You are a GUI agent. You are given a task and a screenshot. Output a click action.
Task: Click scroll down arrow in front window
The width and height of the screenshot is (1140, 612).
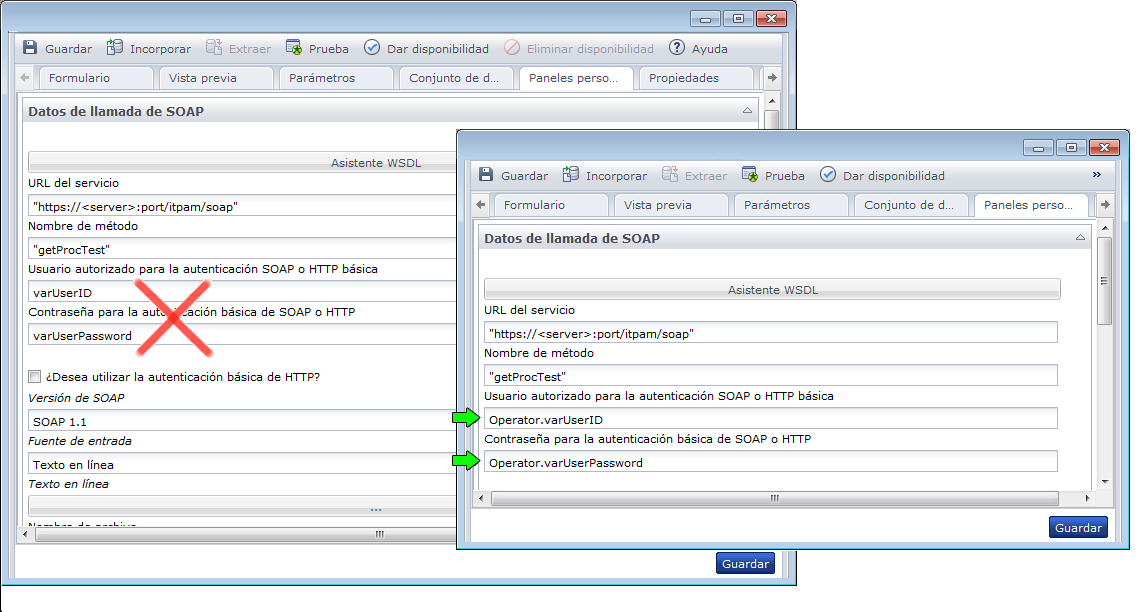pos(1105,481)
